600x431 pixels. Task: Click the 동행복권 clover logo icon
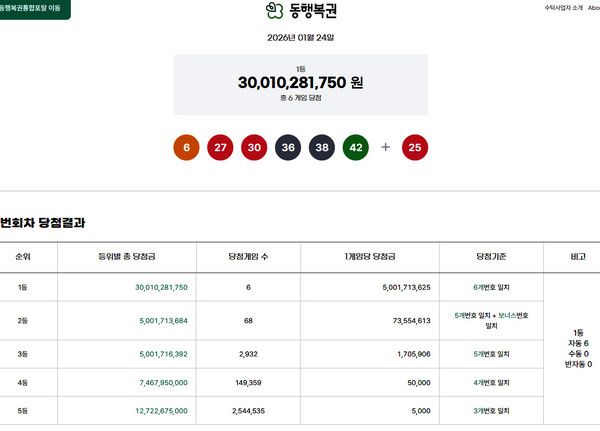pyautogui.click(x=274, y=11)
